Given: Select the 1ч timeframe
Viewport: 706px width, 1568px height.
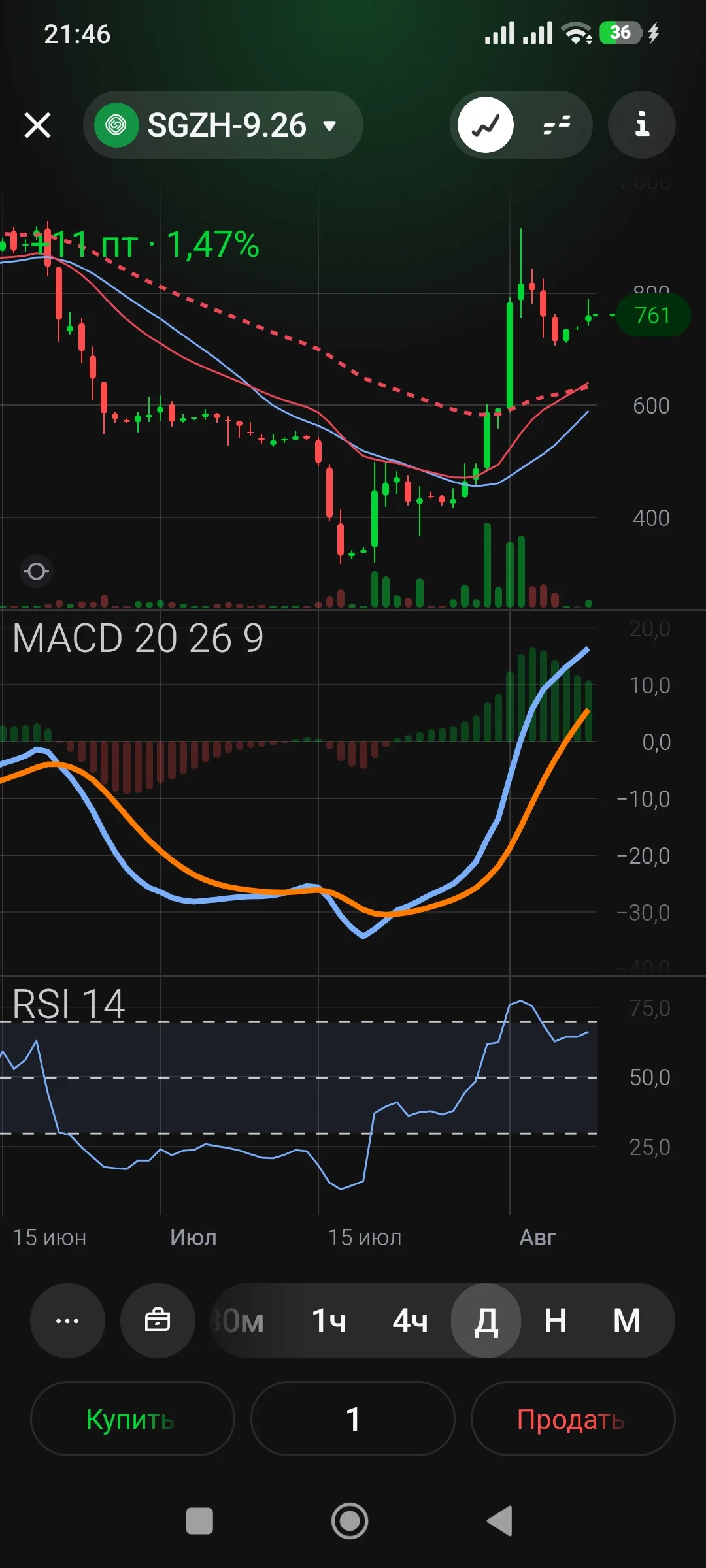Looking at the screenshot, I should point(329,1320).
